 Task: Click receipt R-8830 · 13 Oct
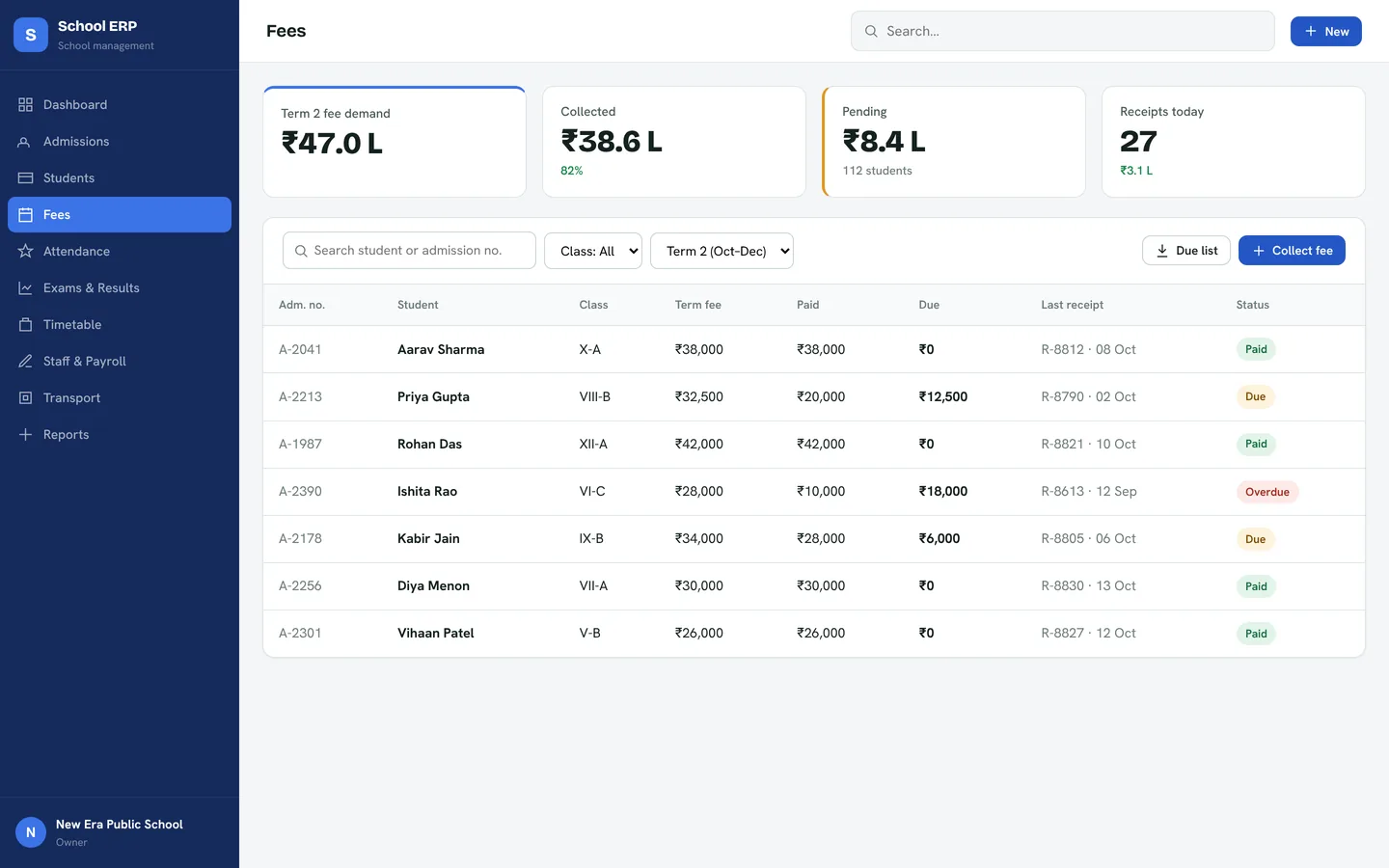(x=1088, y=585)
